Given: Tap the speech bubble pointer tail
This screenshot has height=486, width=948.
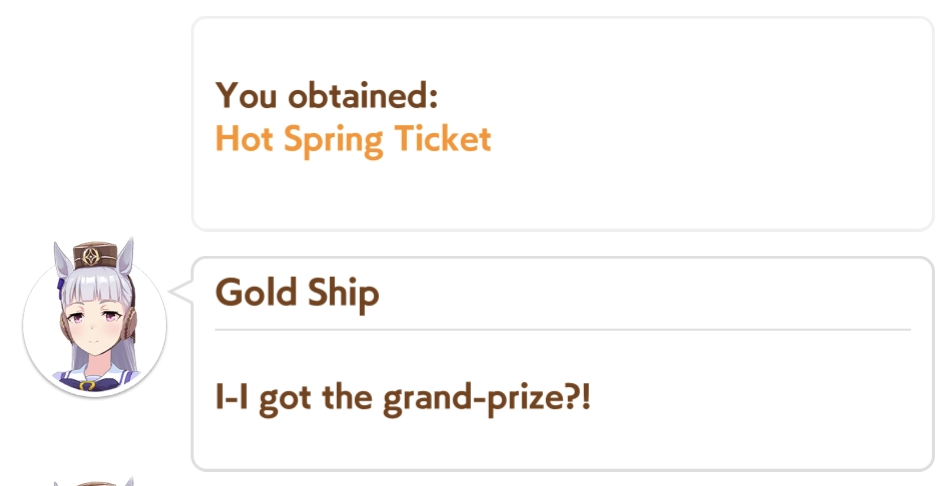Looking at the screenshot, I should coord(180,291).
